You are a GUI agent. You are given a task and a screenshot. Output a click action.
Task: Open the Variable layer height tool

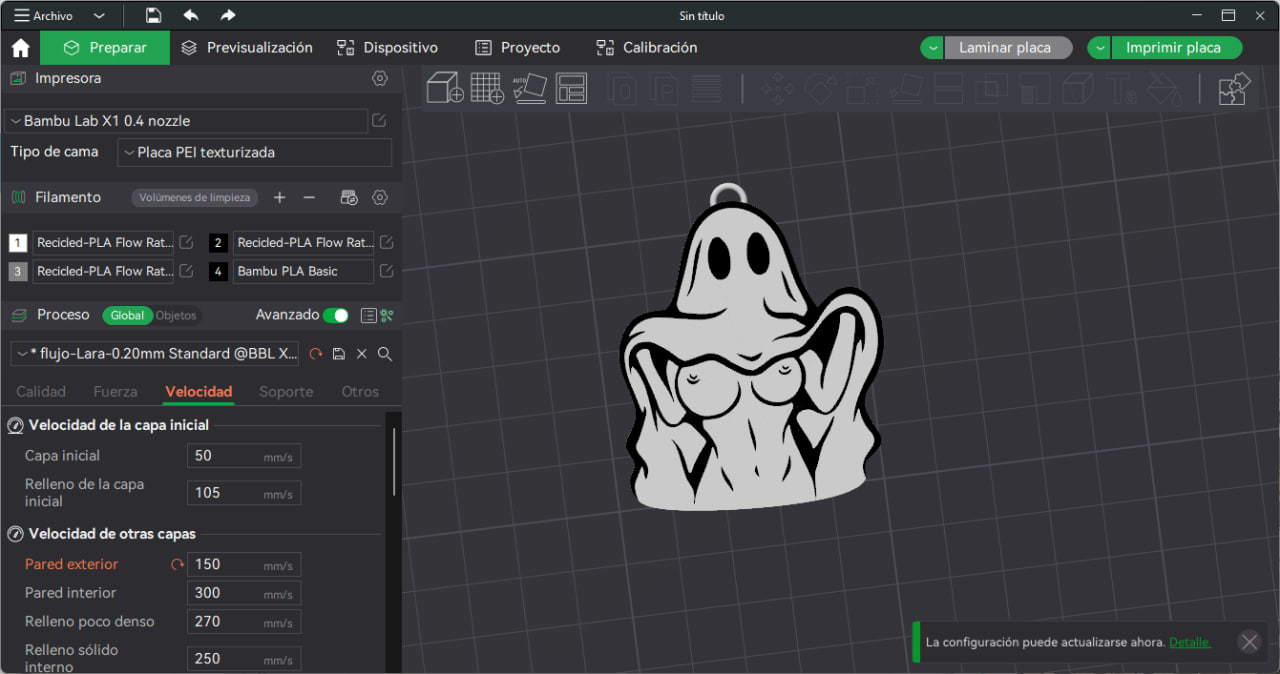[x=706, y=89]
